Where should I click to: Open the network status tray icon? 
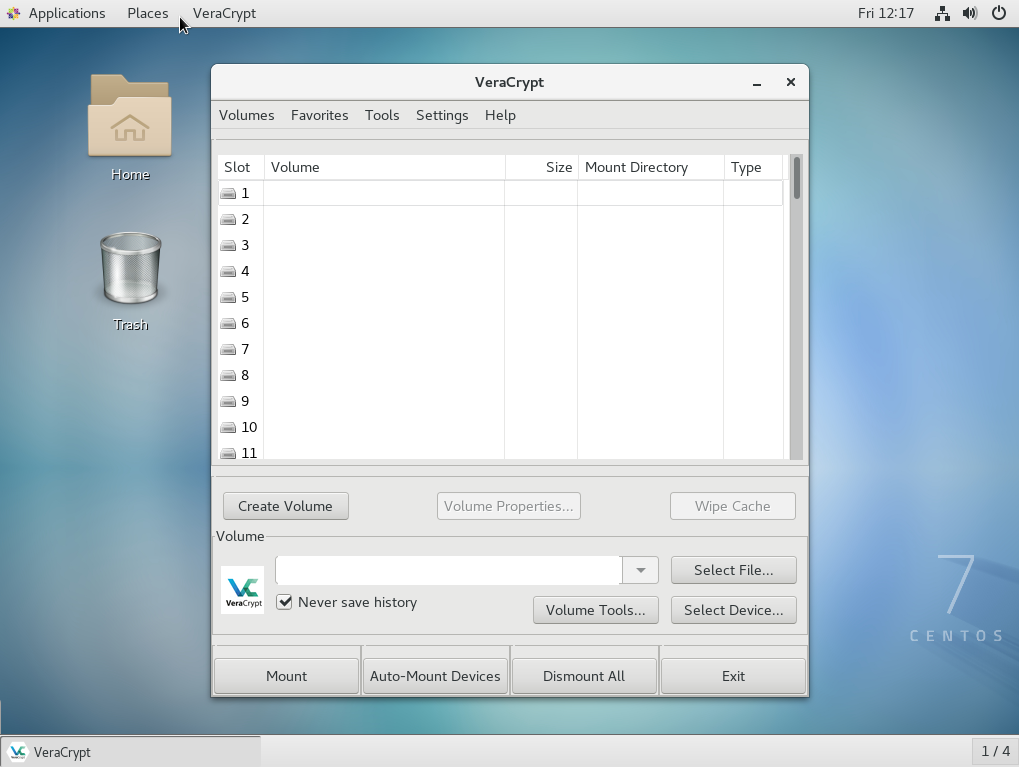[942, 13]
